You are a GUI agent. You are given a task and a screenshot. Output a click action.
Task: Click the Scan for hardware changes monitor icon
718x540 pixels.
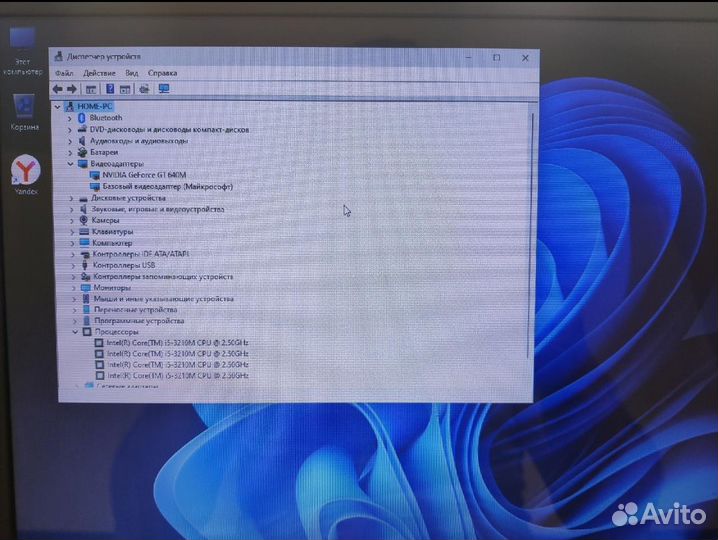(164, 89)
